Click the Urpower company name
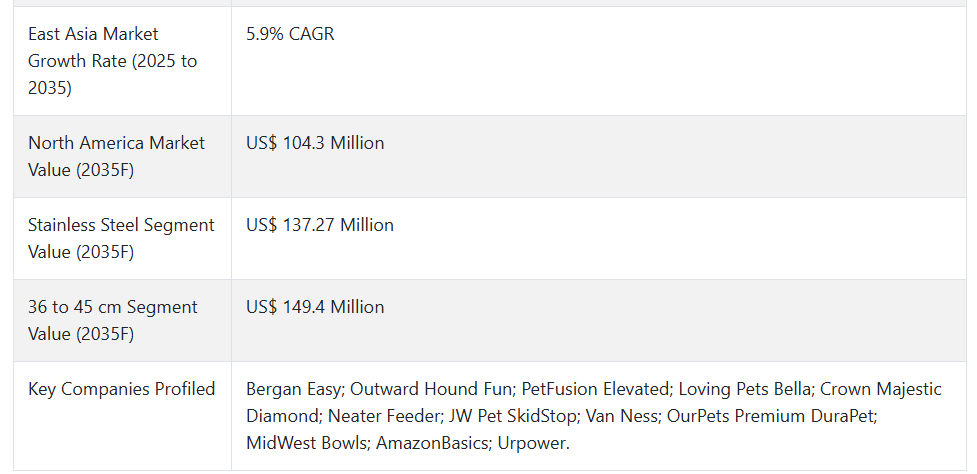 tap(531, 443)
